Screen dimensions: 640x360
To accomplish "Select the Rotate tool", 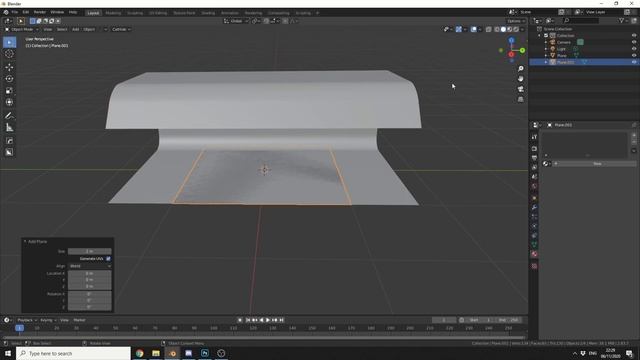I will (x=9, y=79).
